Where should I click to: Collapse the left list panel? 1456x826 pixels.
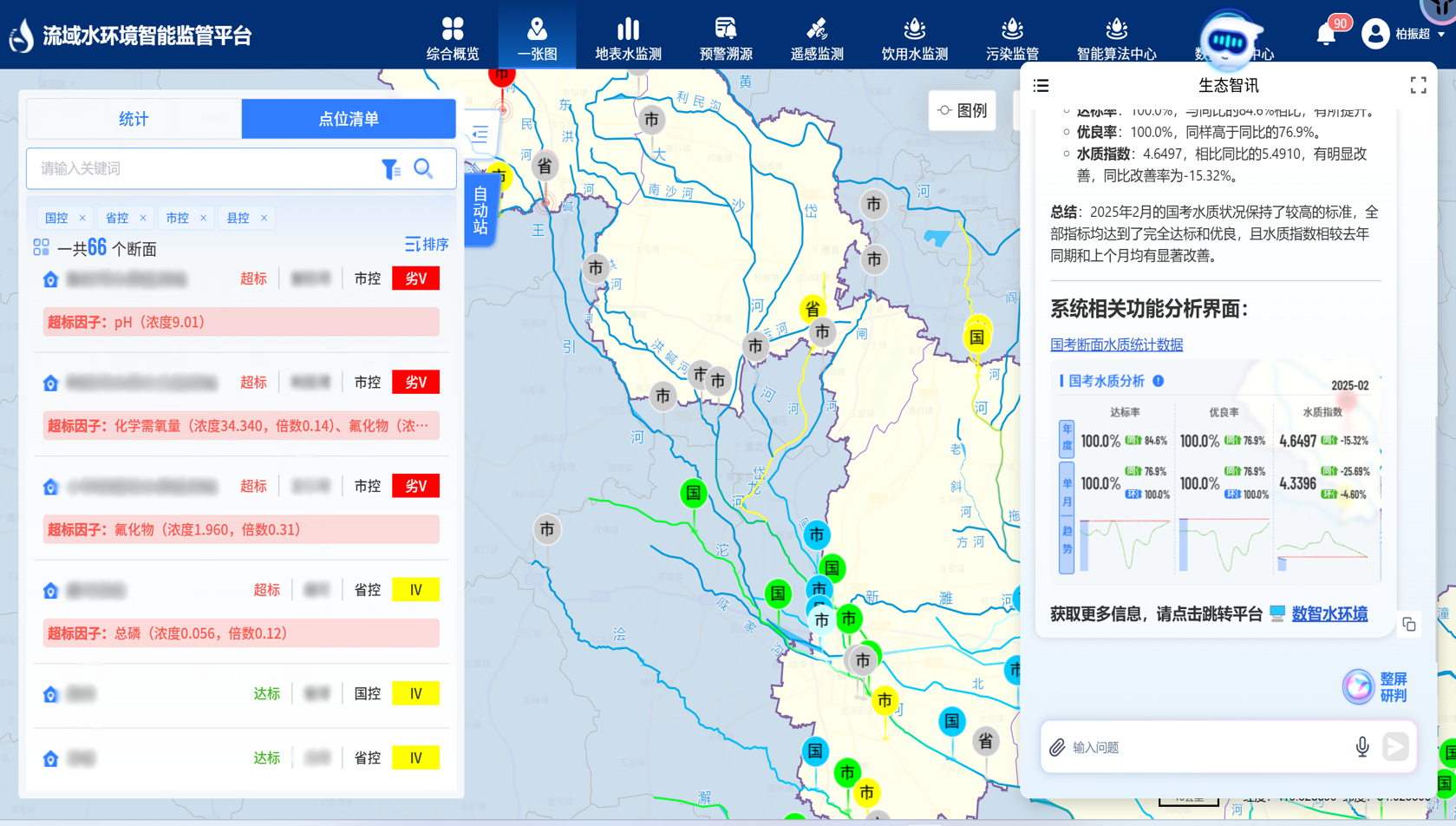[x=480, y=134]
